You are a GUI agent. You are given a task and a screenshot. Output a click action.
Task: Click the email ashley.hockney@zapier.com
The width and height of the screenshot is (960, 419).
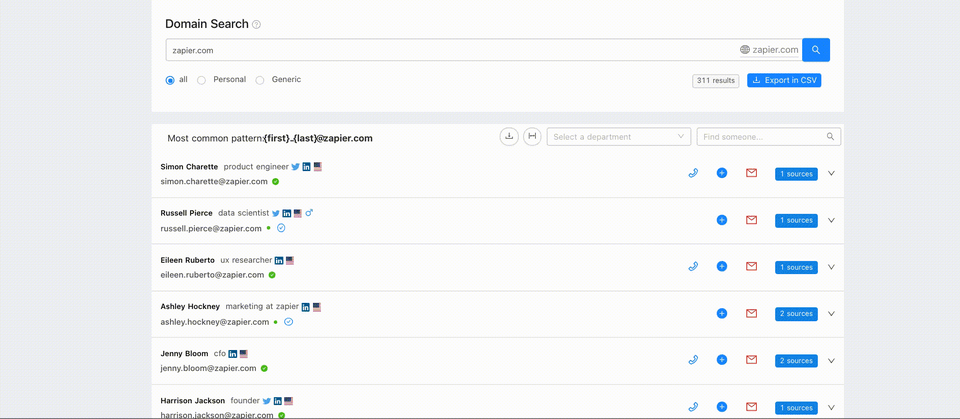click(x=215, y=322)
